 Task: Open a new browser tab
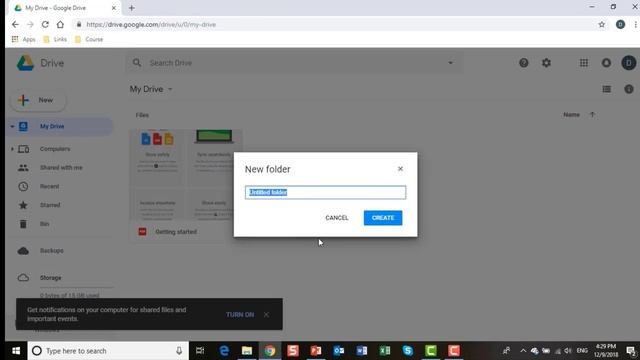pos(131,8)
